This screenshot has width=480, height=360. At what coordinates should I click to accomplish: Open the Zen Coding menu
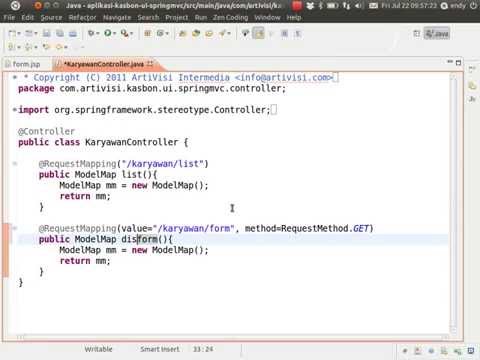[x=231, y=17]
